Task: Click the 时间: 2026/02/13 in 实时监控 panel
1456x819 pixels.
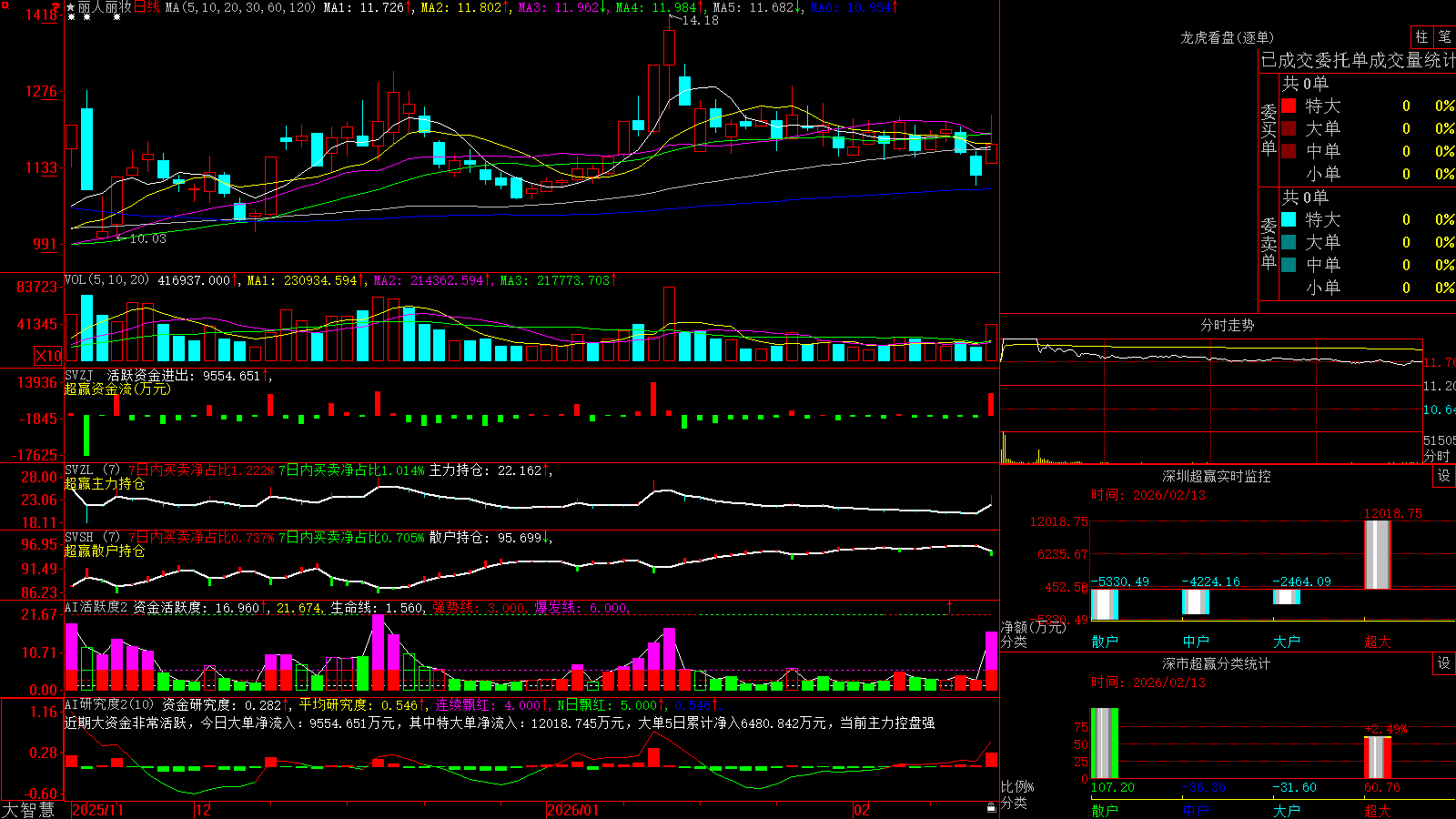Action: click(x=1148, y=495)
